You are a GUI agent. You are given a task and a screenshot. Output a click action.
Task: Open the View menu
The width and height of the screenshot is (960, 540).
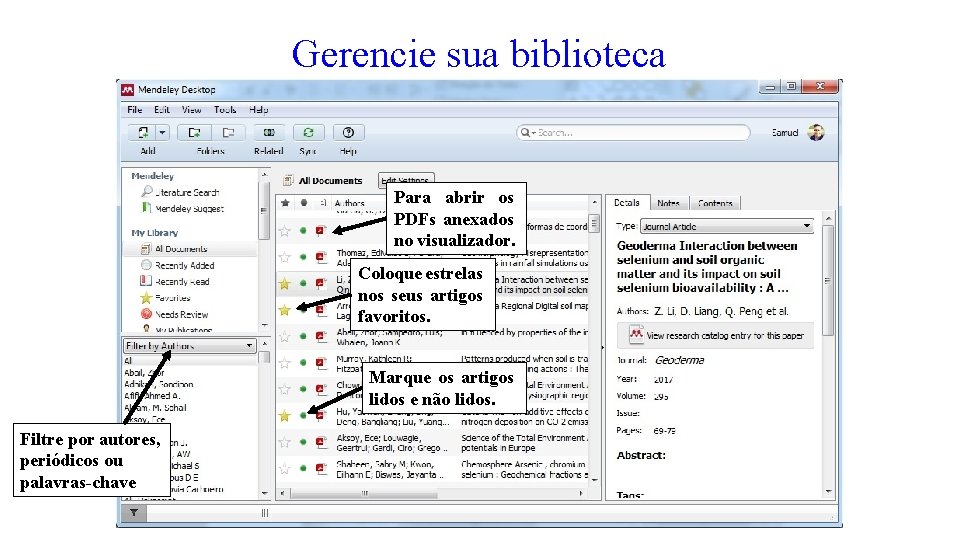192,110
